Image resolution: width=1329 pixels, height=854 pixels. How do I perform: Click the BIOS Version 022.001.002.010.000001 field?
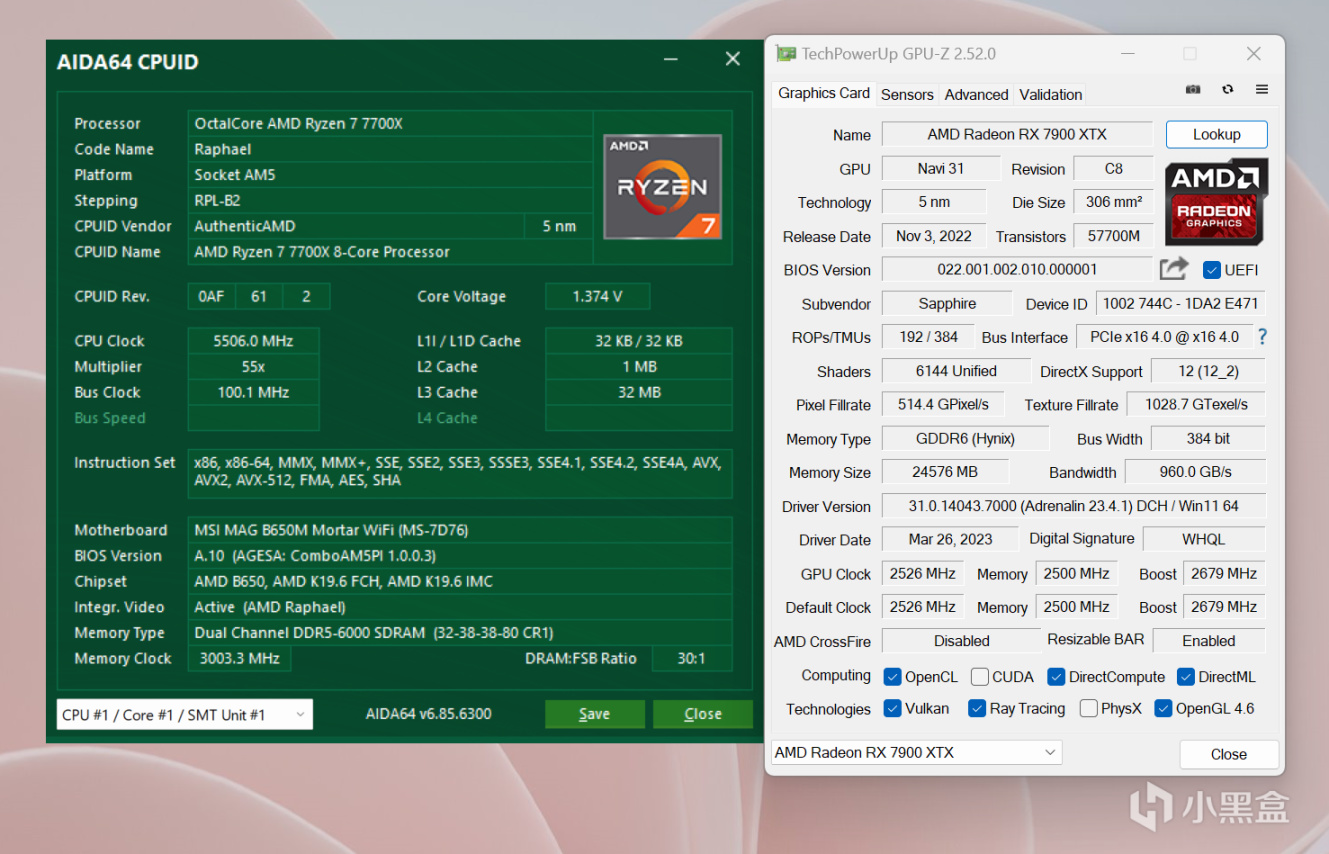click(1017, 270)
